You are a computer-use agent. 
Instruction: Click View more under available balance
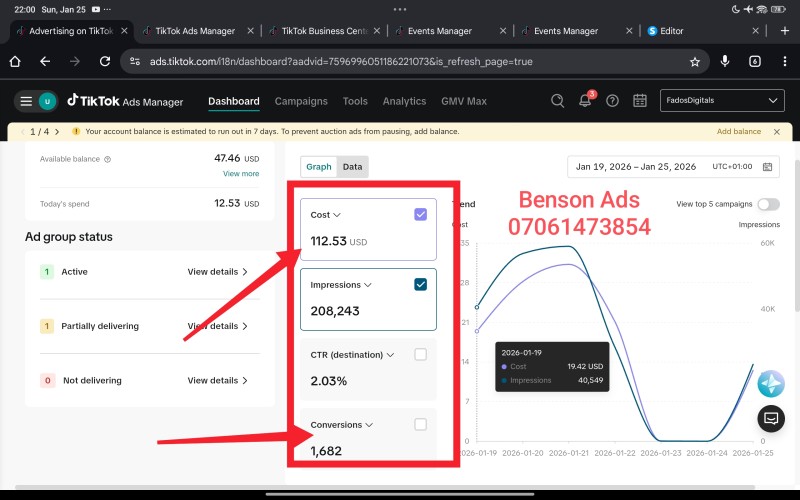(241, 173)
